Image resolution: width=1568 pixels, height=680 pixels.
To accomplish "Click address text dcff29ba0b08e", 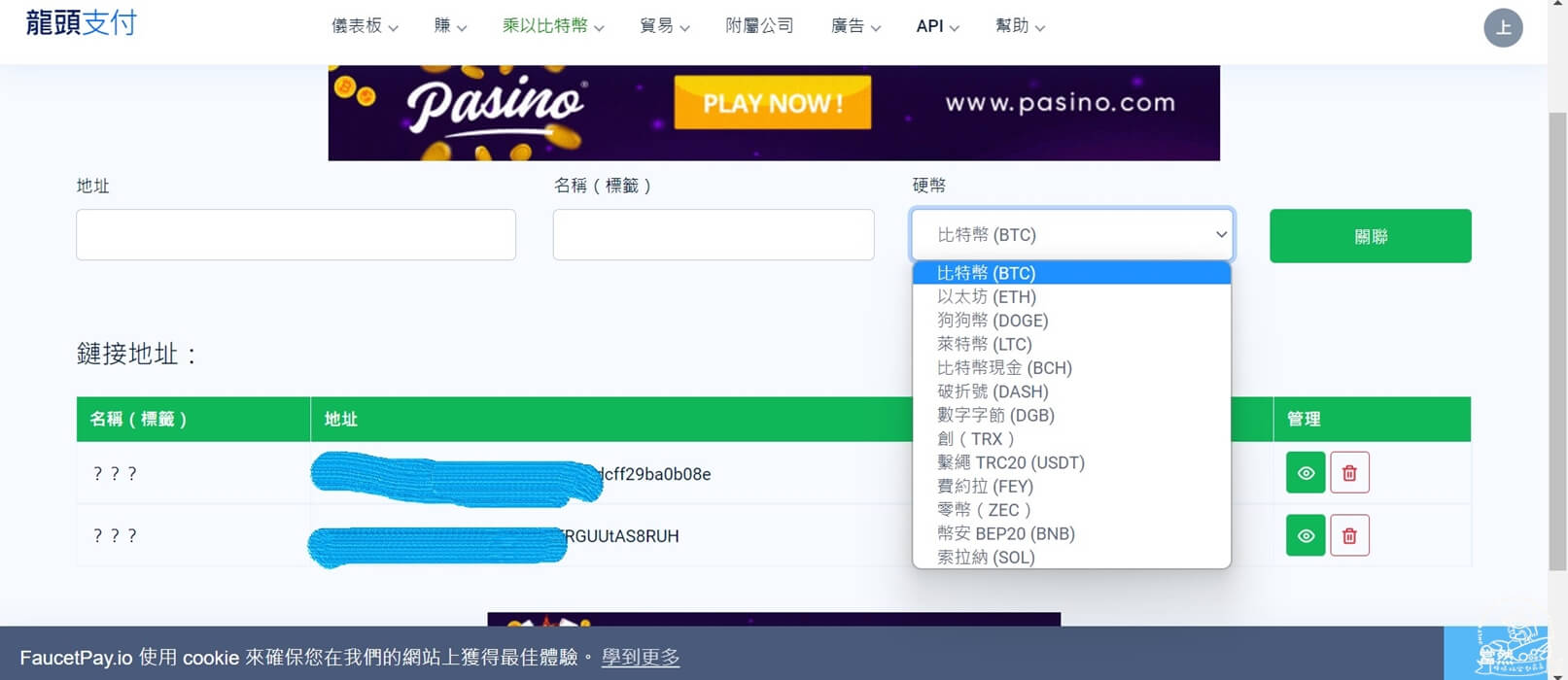I will [x=656, y=474].
